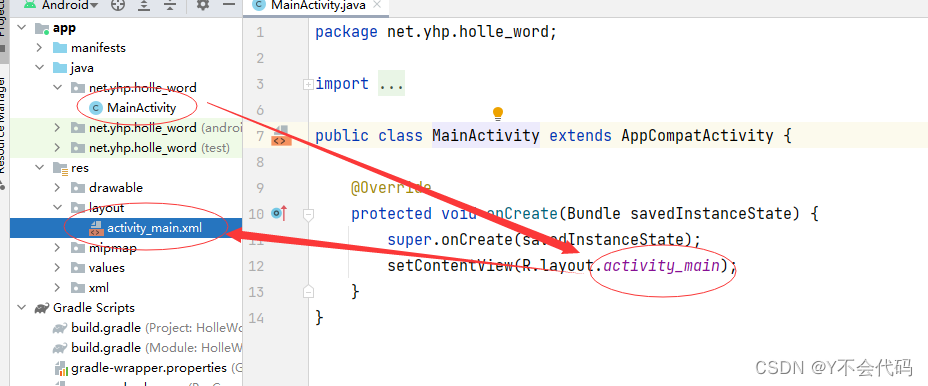The width and height of the screenshot is (928, 386).
Task: Click the package net.yhp.holle_word statement
Action: [436, 32]
